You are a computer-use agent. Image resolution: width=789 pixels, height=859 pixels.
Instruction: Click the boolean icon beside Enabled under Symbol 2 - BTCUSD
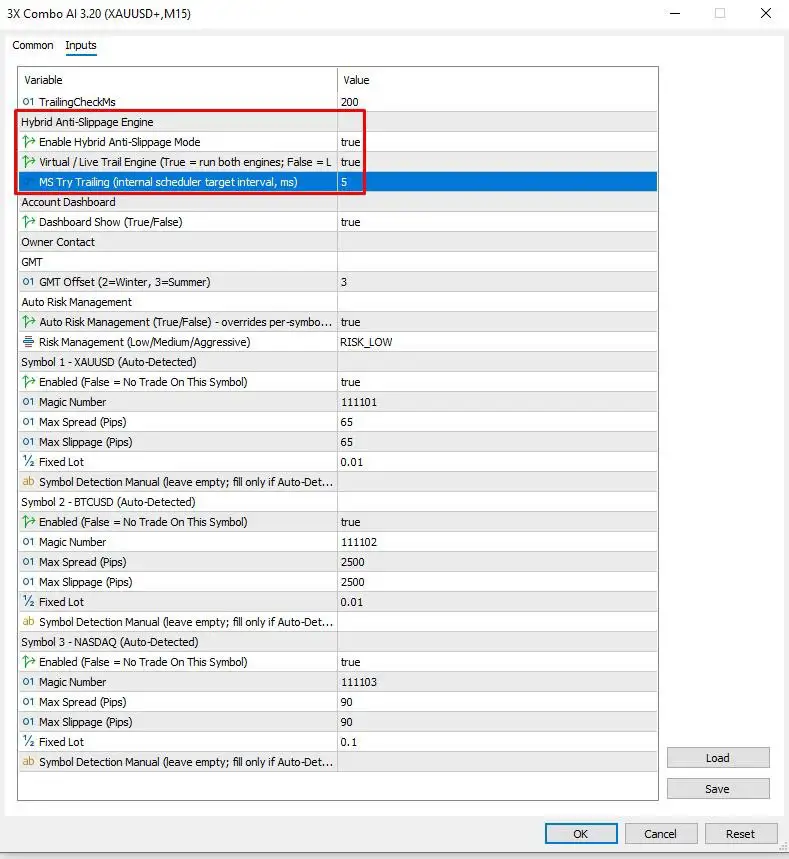coord(28,522)
